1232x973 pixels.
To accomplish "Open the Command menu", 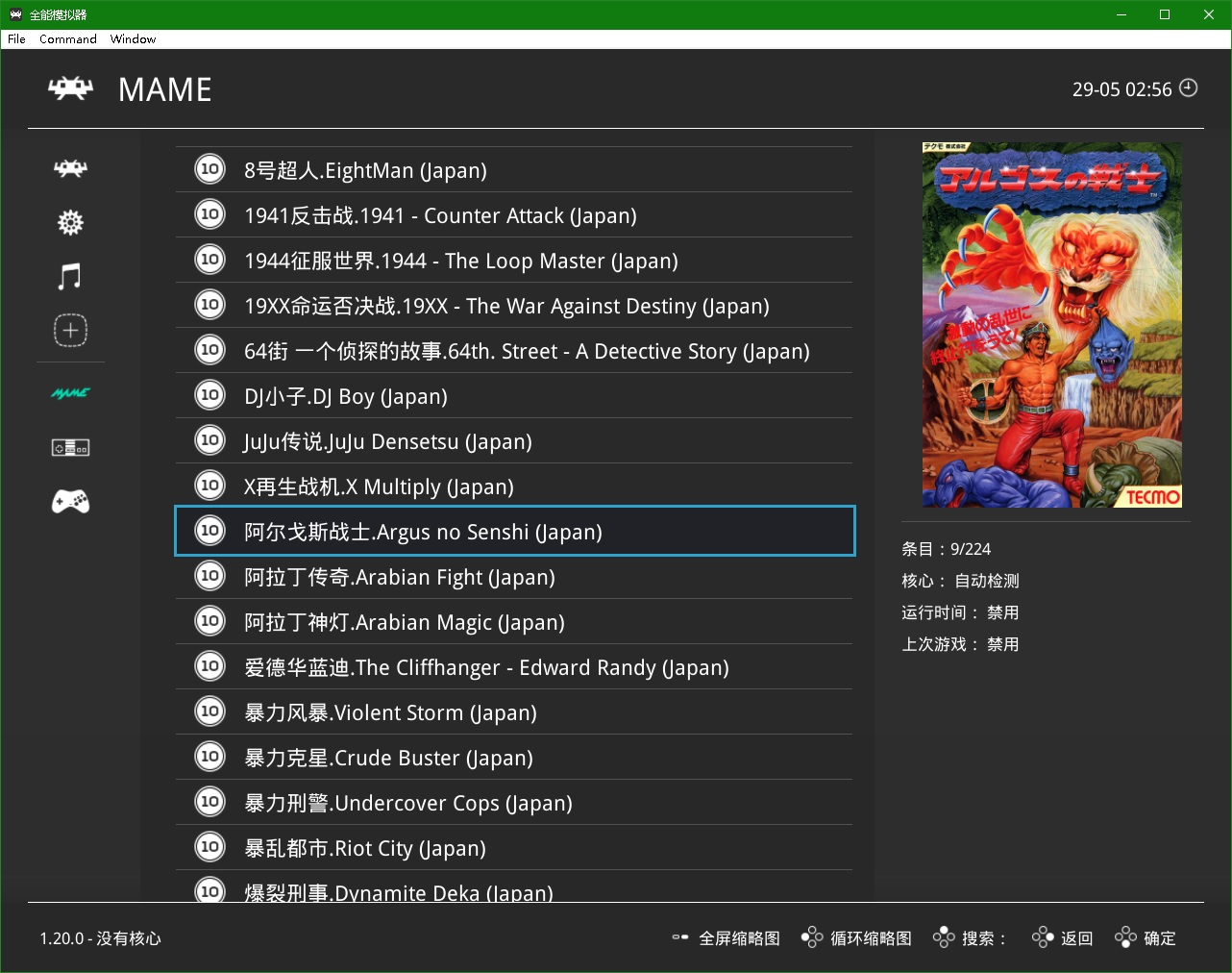I will click(x=68, y=39).
